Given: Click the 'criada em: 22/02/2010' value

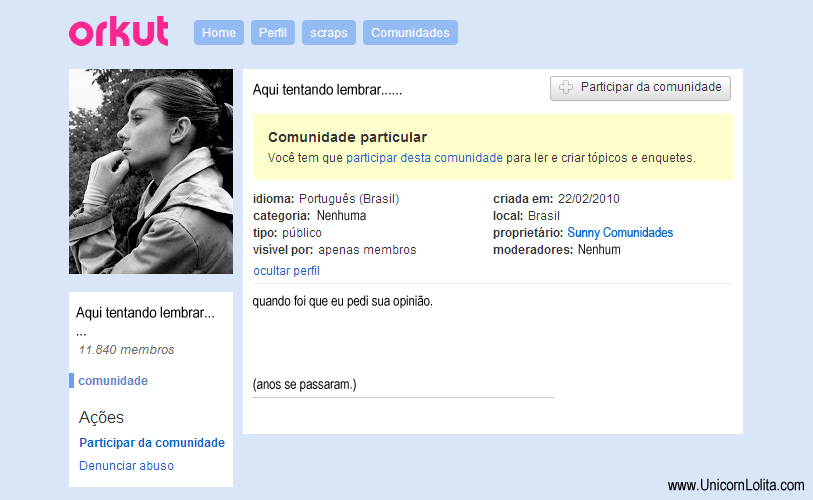Looking at the screenshot, I should pos(588,199).
